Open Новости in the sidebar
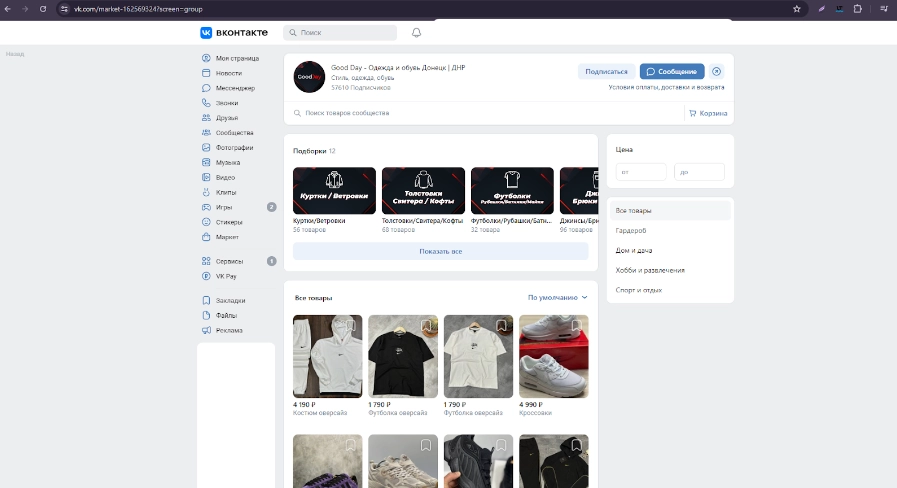The height and width of the screenshot is (488, 897). pos(229,73)
